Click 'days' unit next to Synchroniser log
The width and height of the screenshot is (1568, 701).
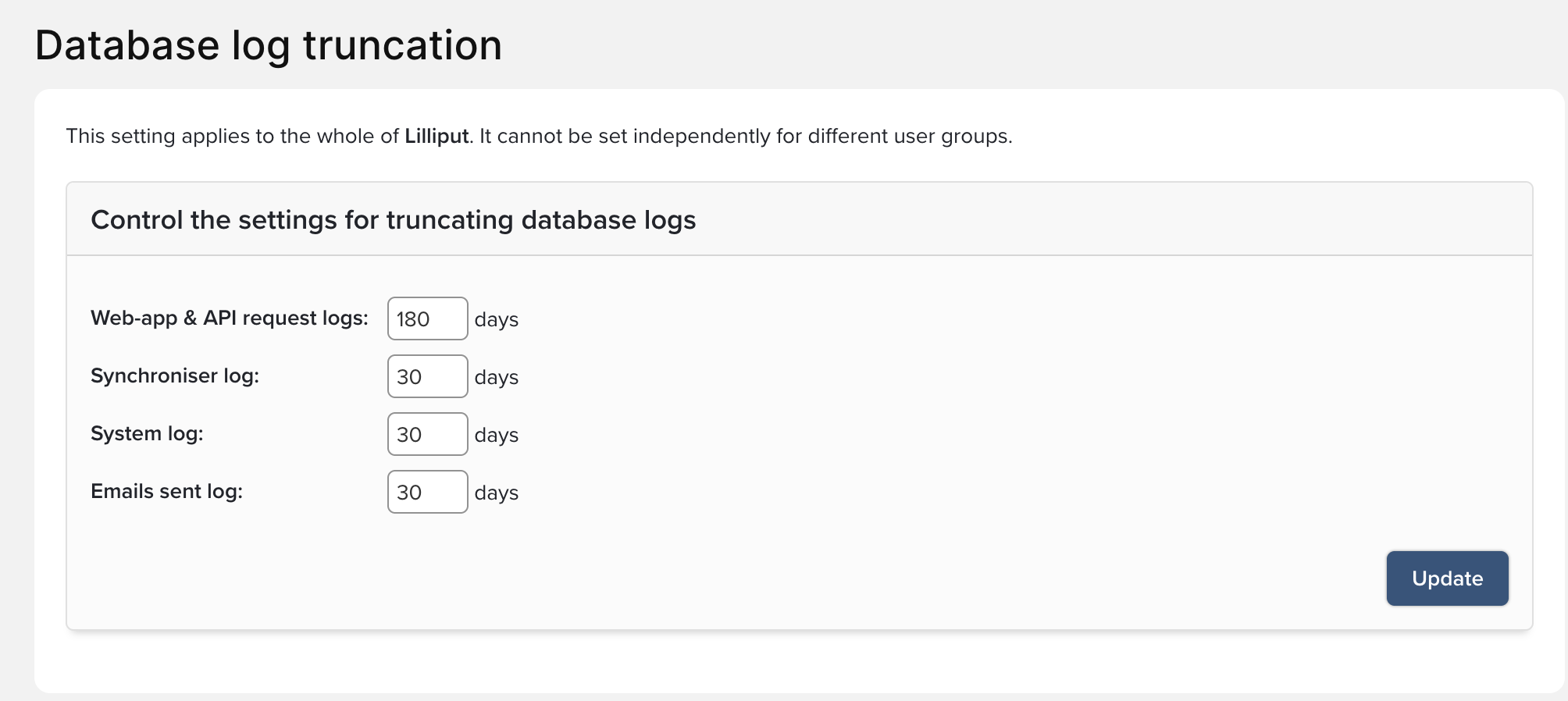pyautogui.click(x=496, y=378)
